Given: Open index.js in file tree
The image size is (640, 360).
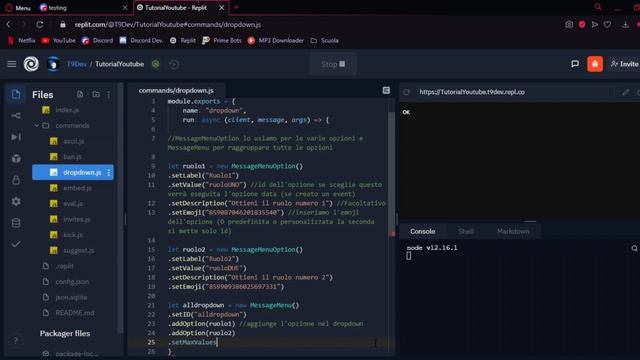Looking at the screenshot, I should pyautogui.click(x=67, y=110).
